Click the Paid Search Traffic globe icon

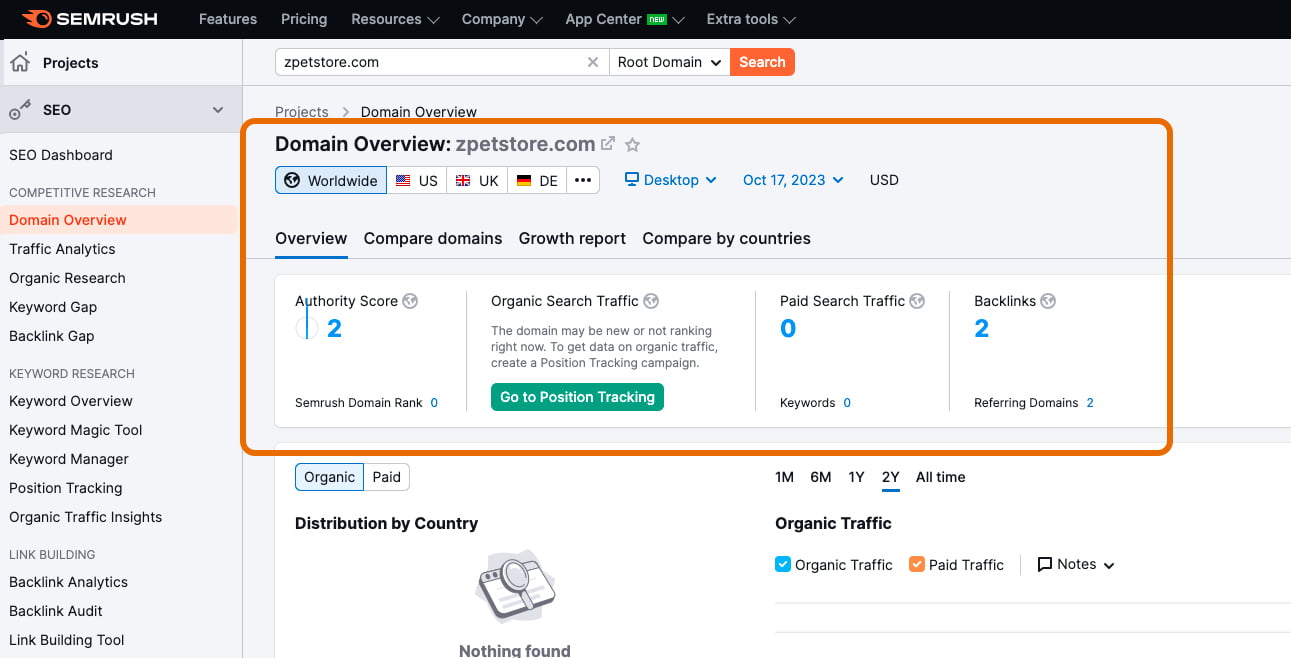coord(917,301)
